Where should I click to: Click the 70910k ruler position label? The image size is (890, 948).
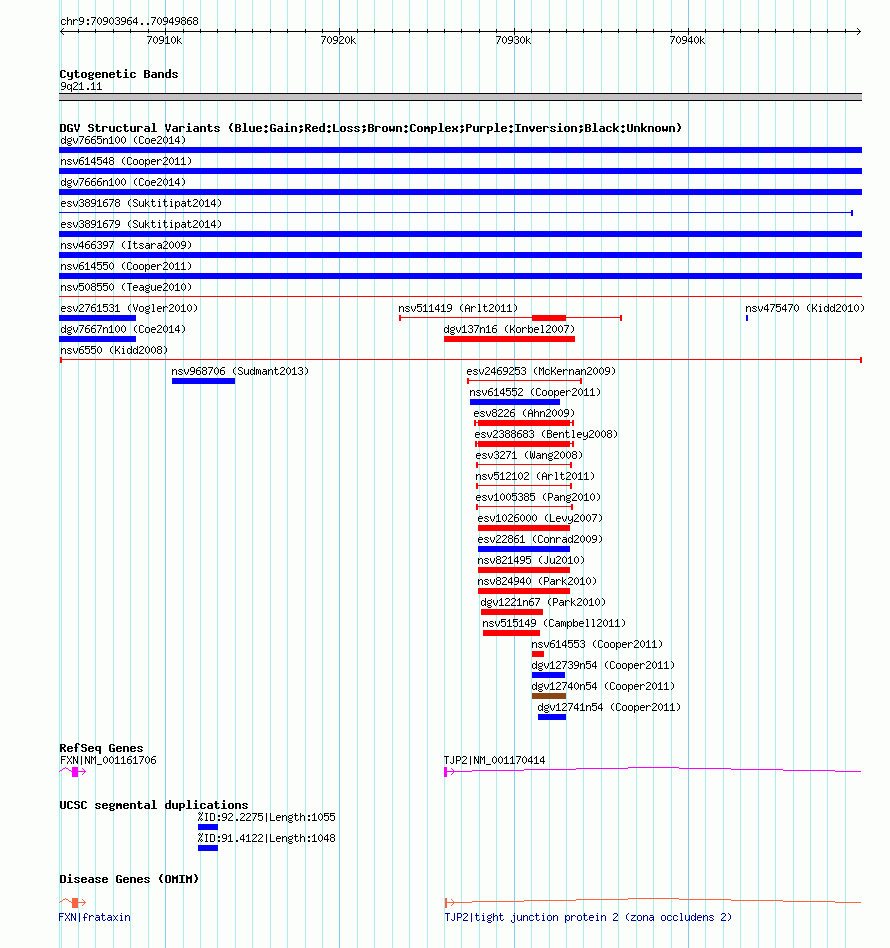[164, 41]
